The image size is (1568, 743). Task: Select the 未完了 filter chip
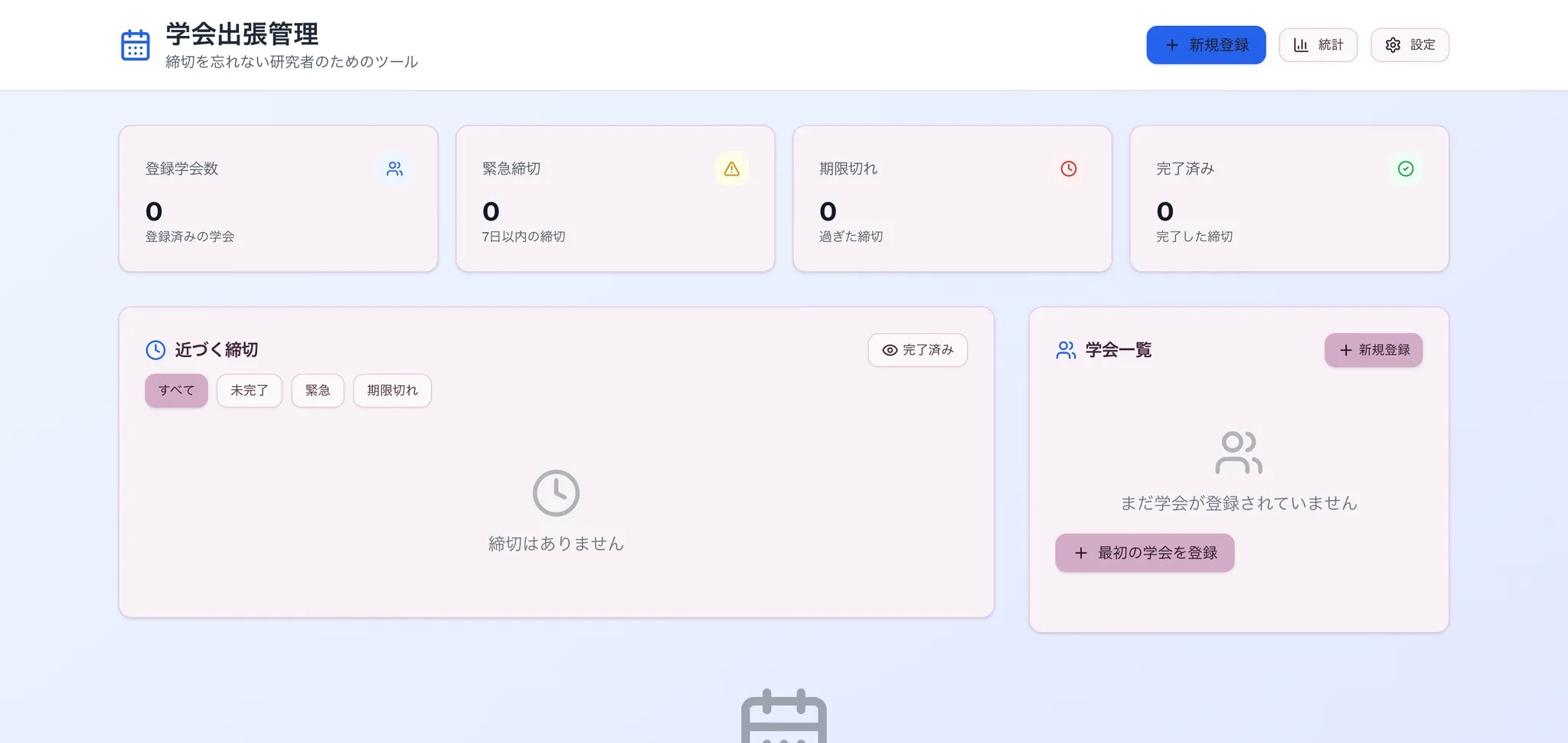click(249, 391)
